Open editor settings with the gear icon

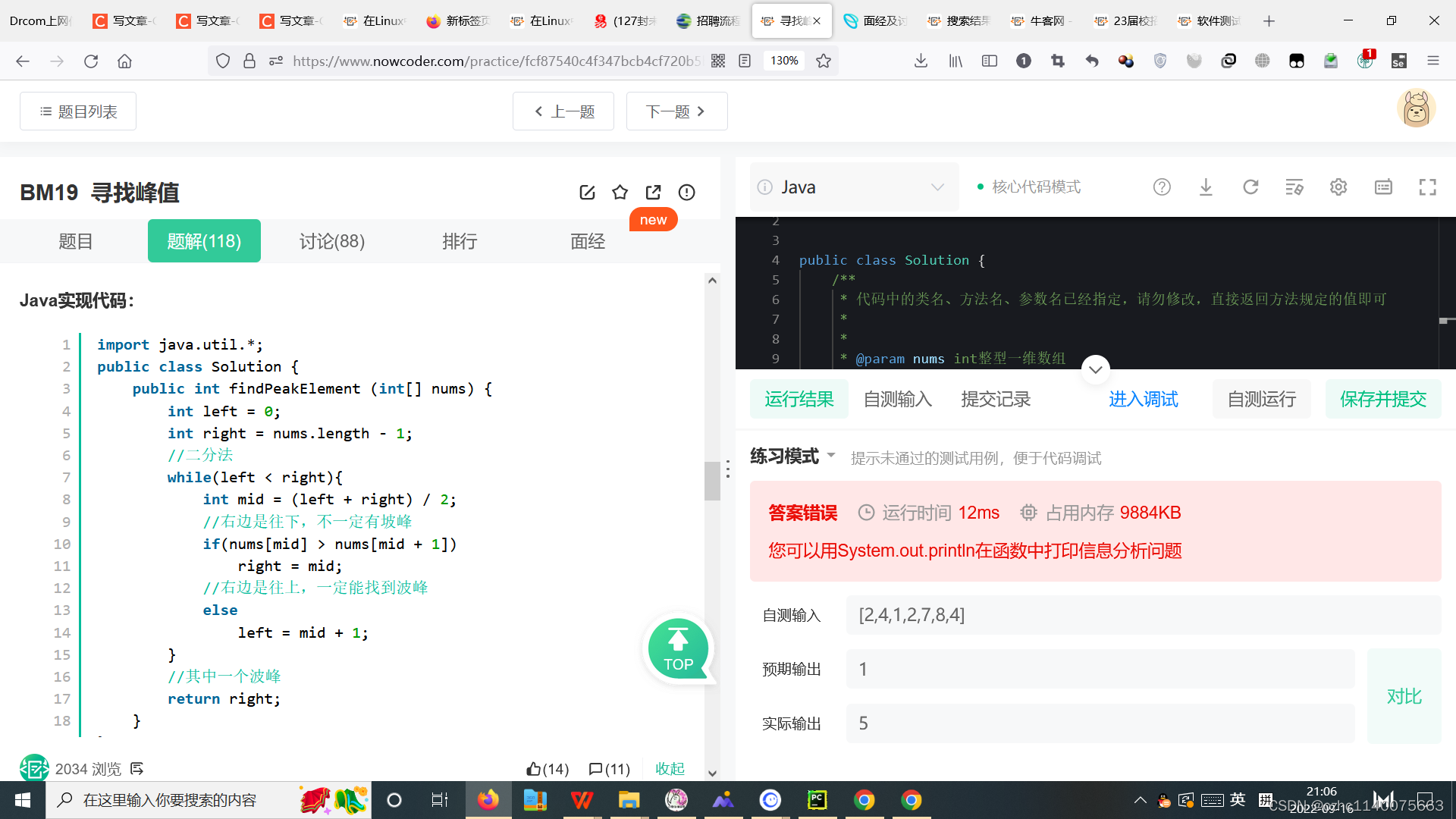click(1338, 187)
